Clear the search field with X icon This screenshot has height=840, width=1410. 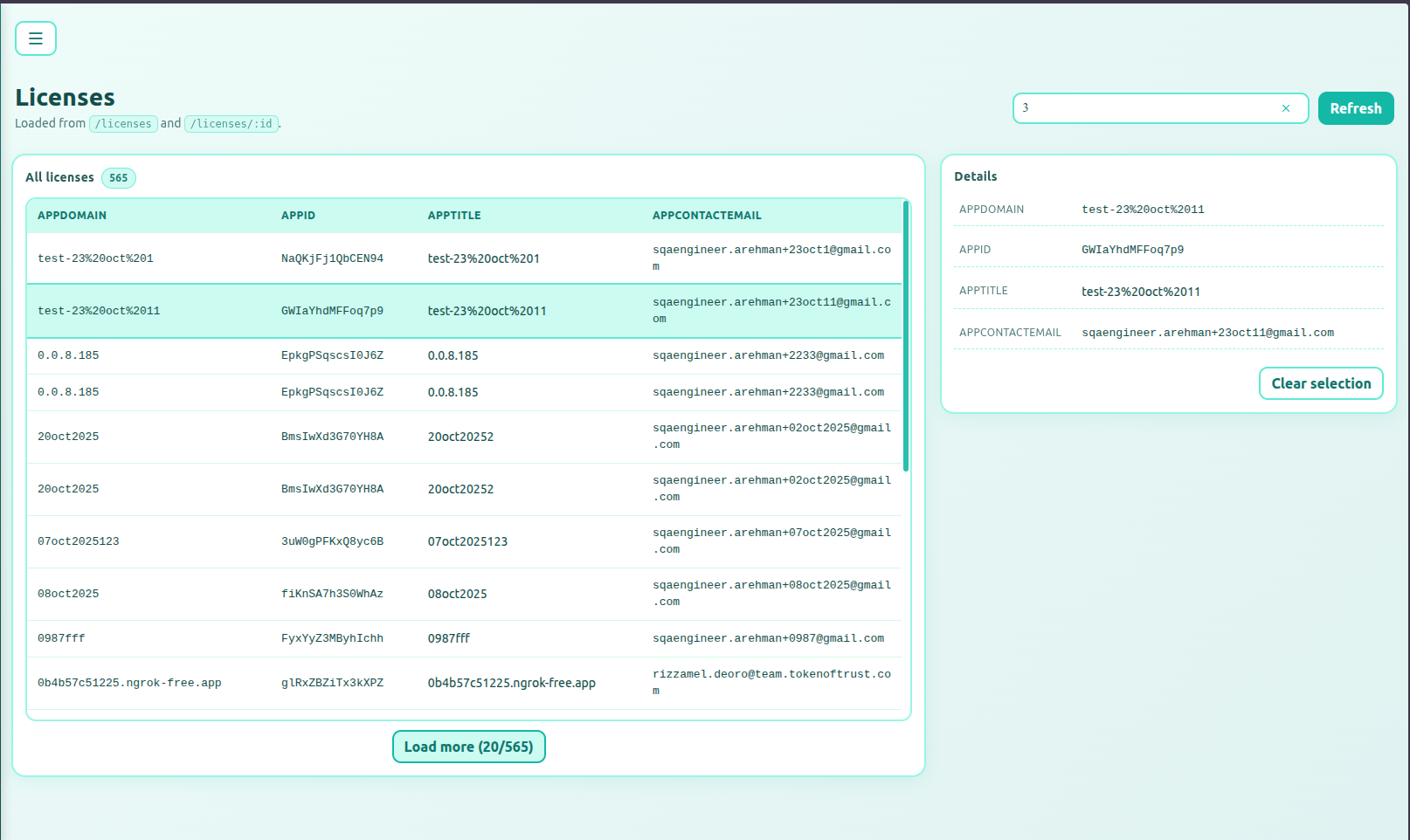pyautogui.click(x=1285, y=108)
